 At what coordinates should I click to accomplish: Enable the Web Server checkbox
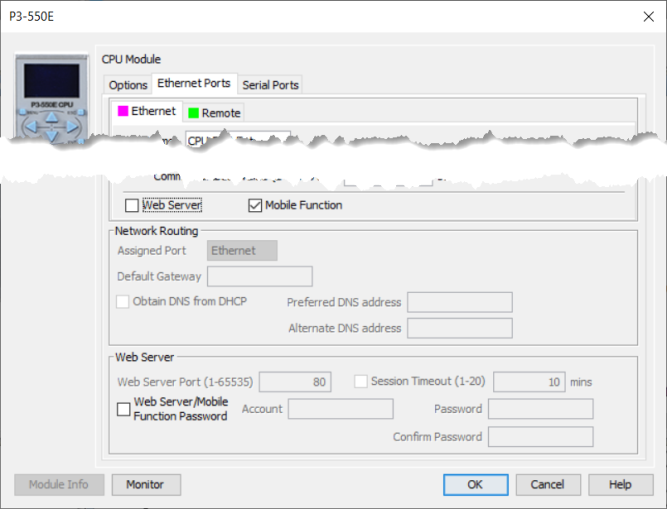tap(132, 206)
